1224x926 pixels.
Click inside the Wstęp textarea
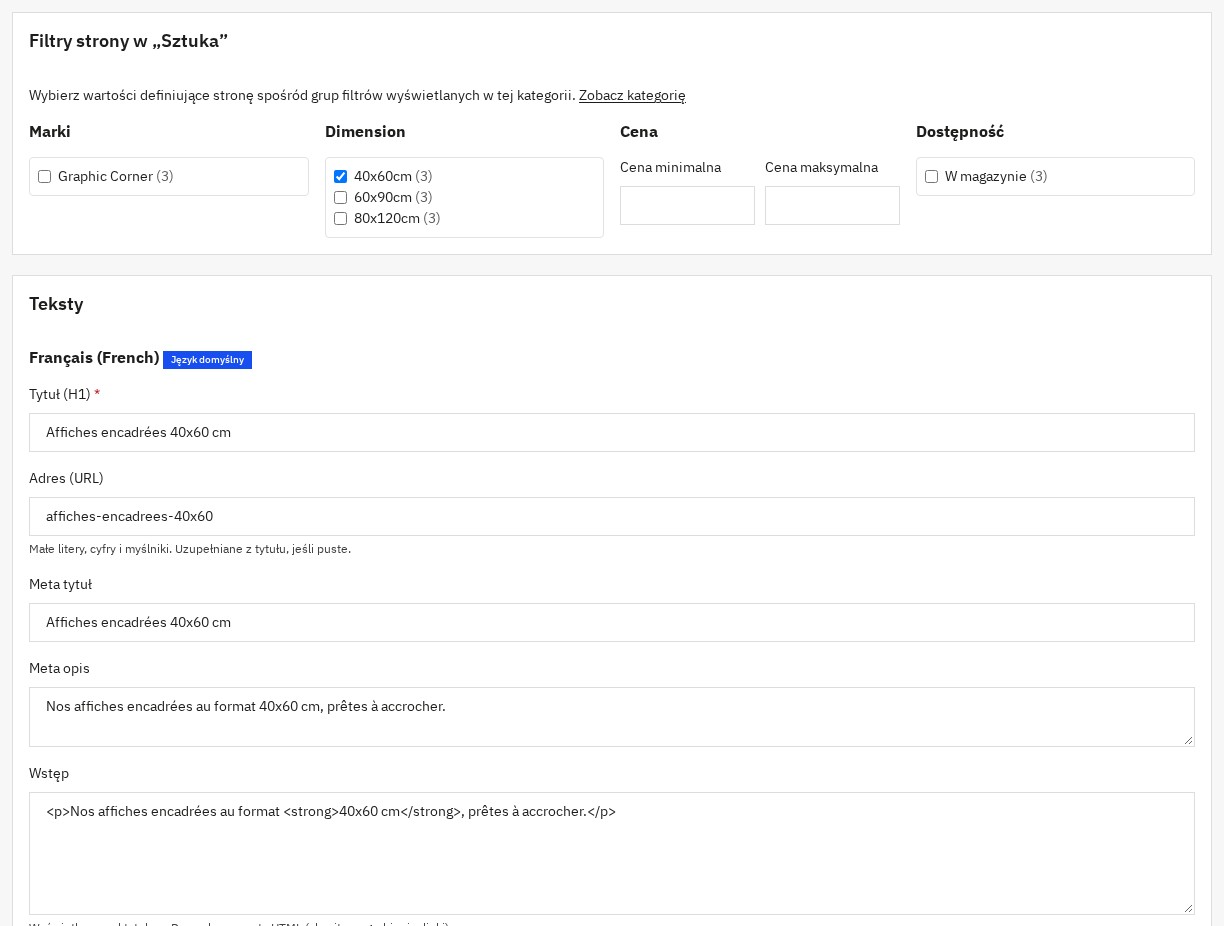(x=612, y=853)
